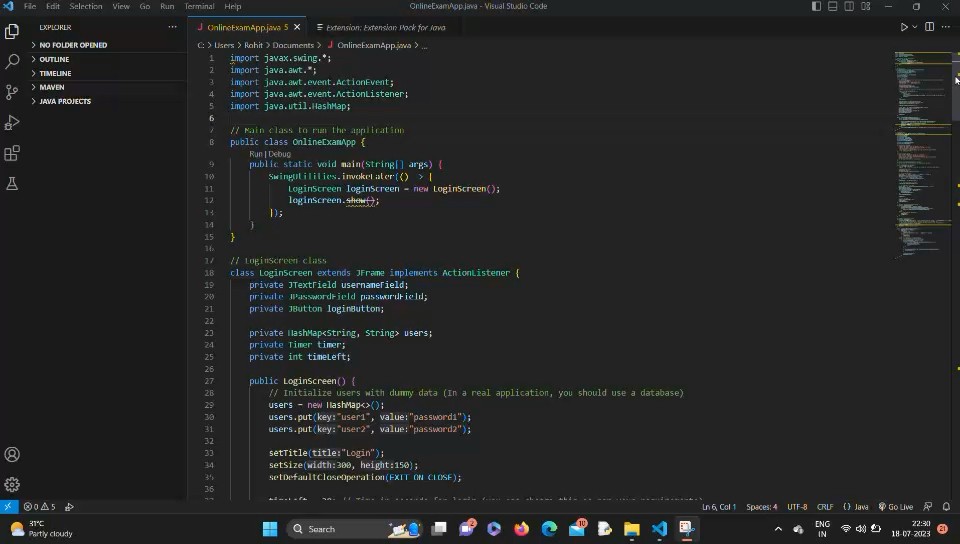Open the Explorer view in activity bar
Viewport: 960px width, 544px height.
(12, 32)
